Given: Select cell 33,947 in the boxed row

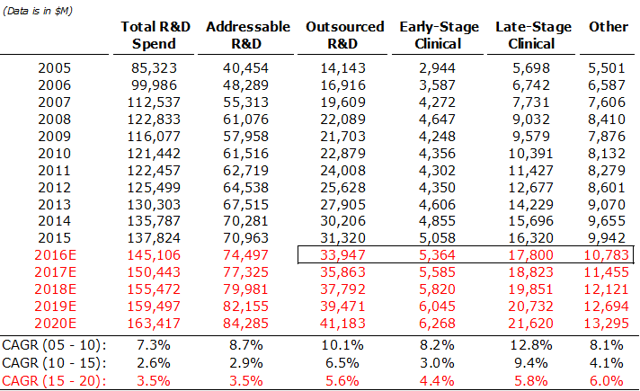Looking at the screenshot, I should 342,255.
